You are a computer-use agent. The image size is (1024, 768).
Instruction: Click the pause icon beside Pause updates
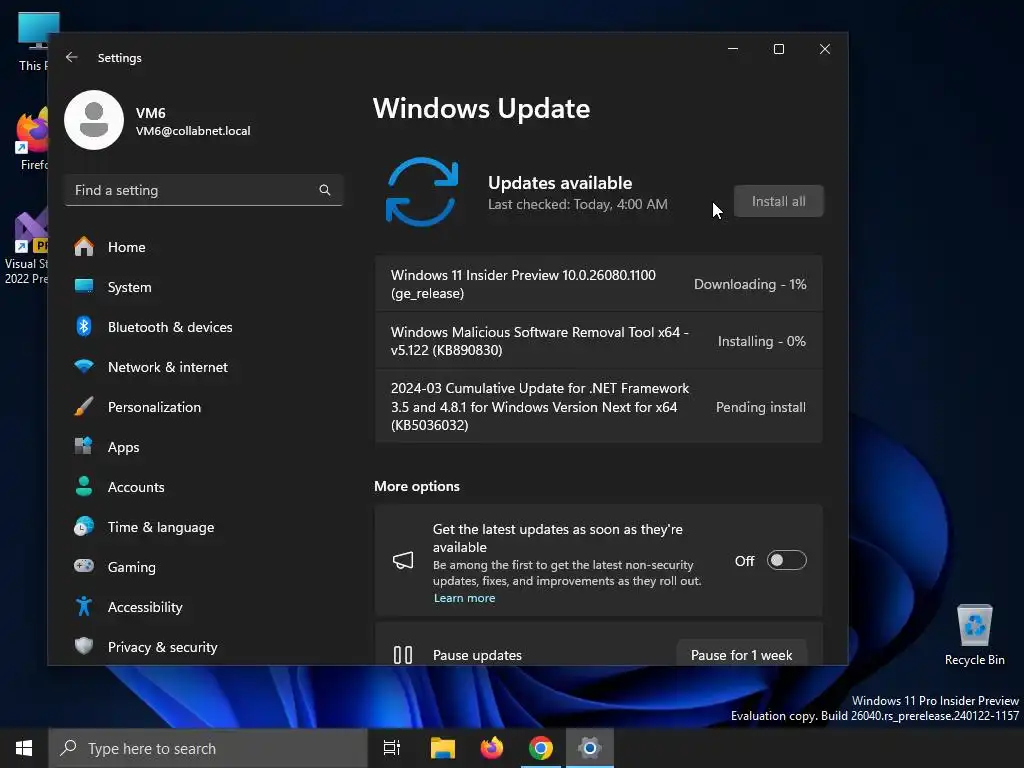tap(403, 655)
